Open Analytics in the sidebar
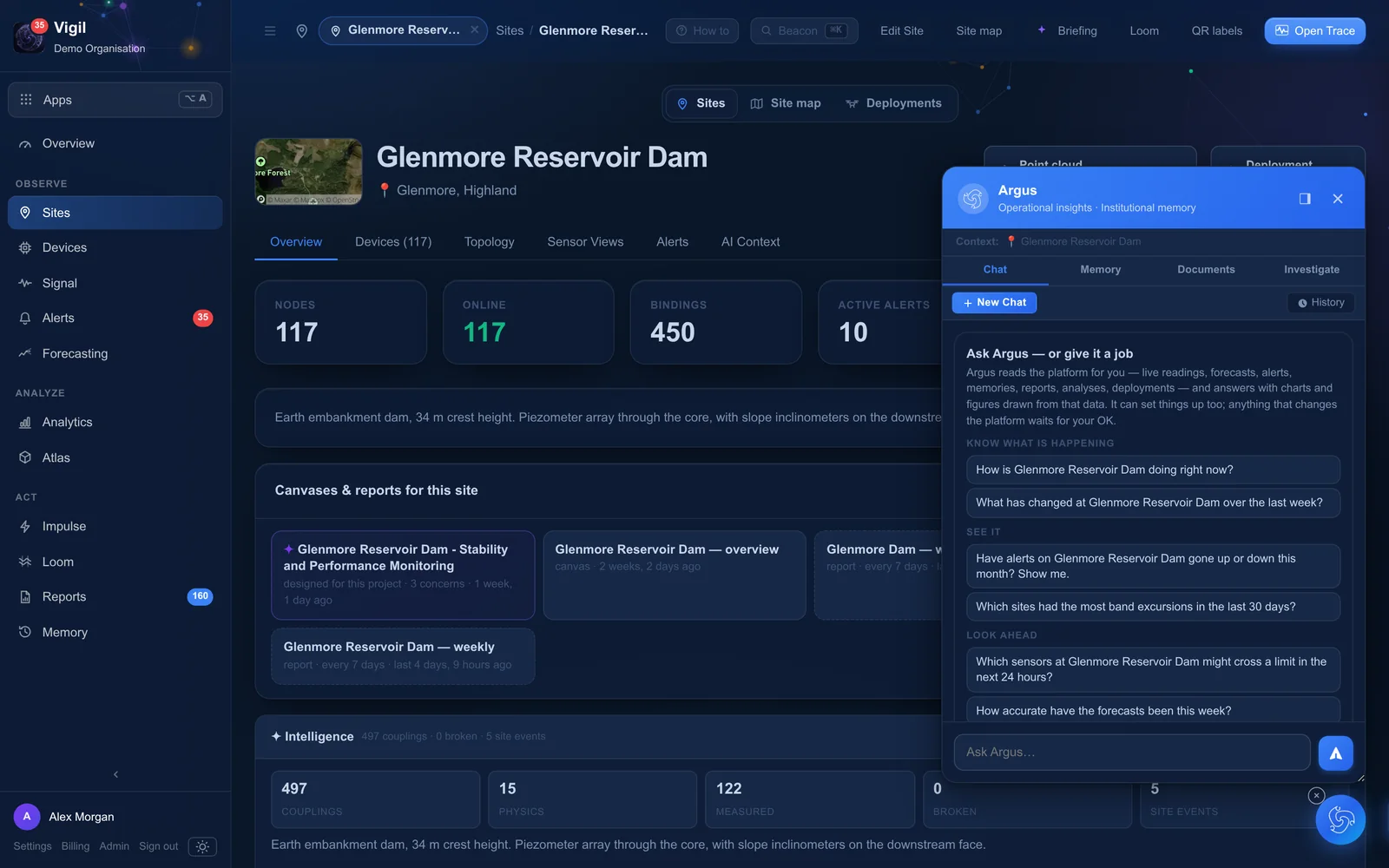This screenshot has width=1389, height=868. click(115, 422)
